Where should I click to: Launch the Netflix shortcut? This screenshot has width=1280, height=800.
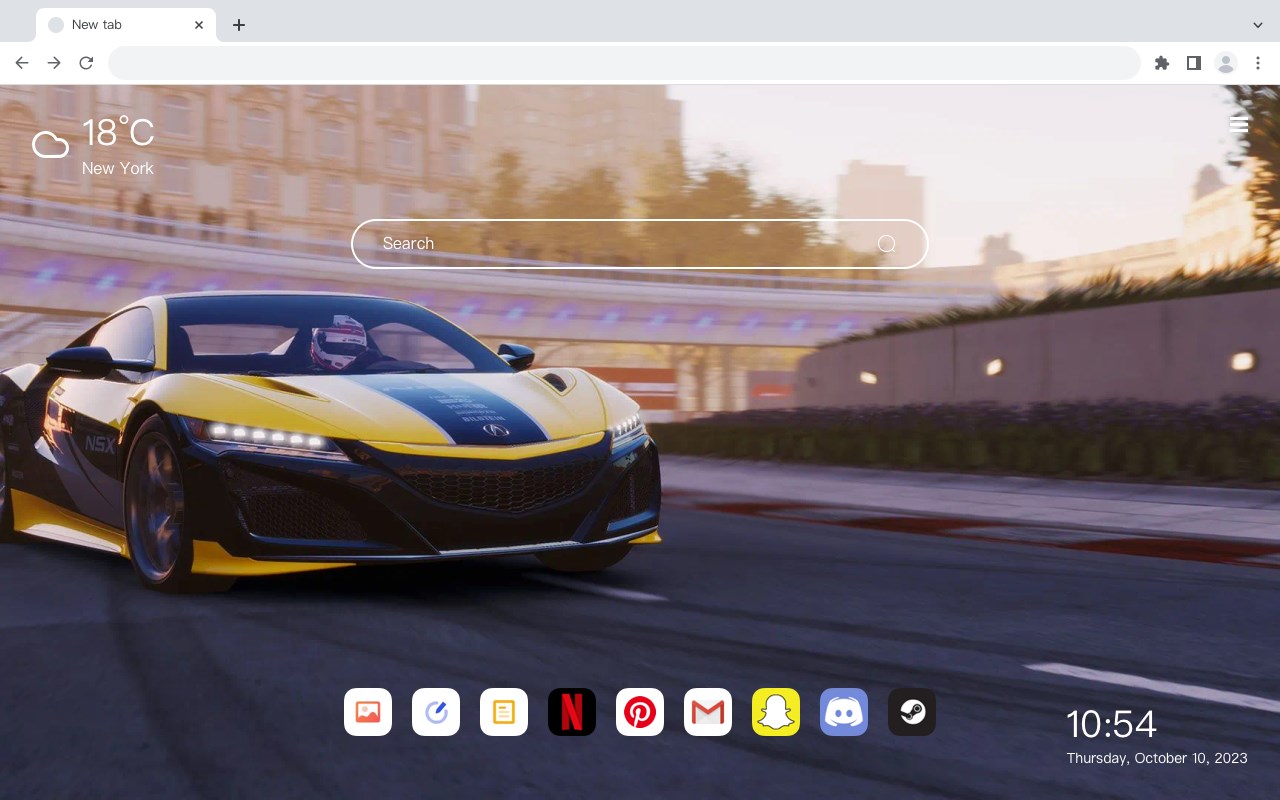(x=572, y=712)
